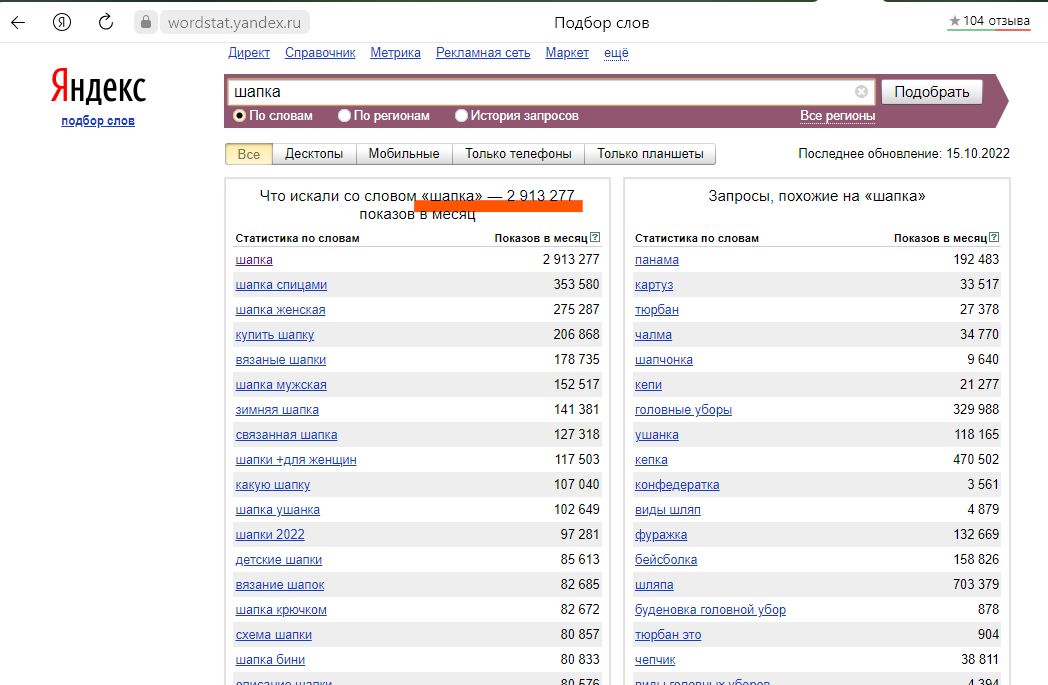Viewport: 1048px width, 685px height.
Task: Open the 'виды шляп' similar query link
Action: click(668, 510)
